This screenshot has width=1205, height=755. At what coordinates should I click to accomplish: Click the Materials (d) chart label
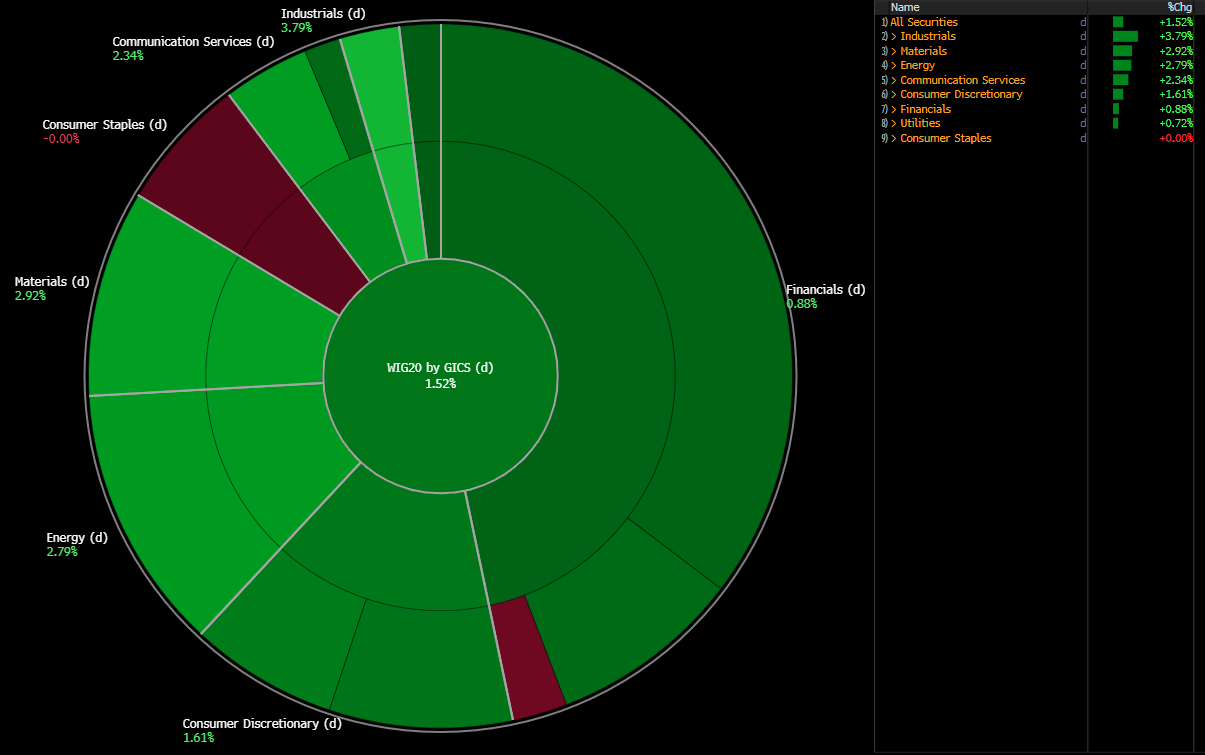[x=52, y=282]
